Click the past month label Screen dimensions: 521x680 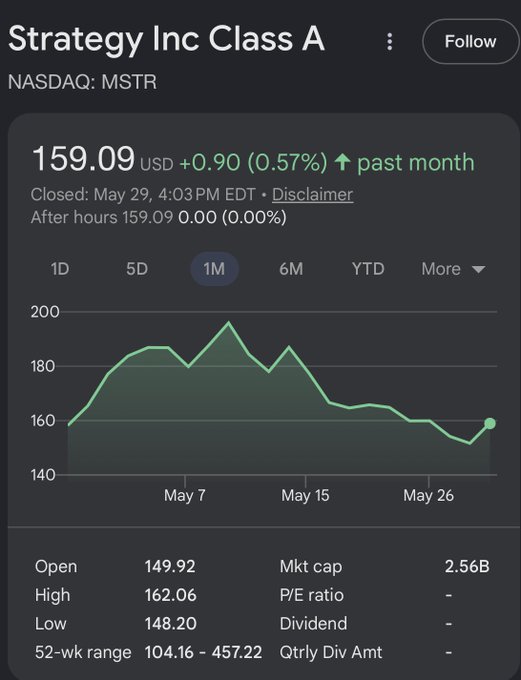click(x=416, y=163)
